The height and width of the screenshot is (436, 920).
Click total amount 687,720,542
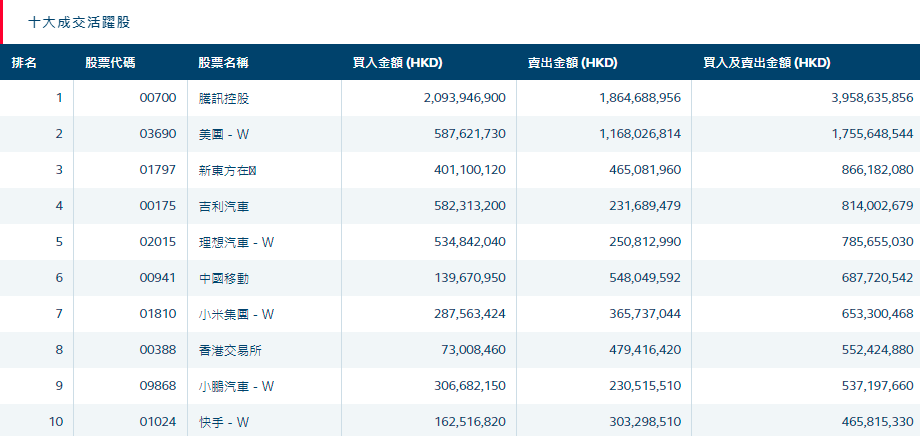pos(877,278)
